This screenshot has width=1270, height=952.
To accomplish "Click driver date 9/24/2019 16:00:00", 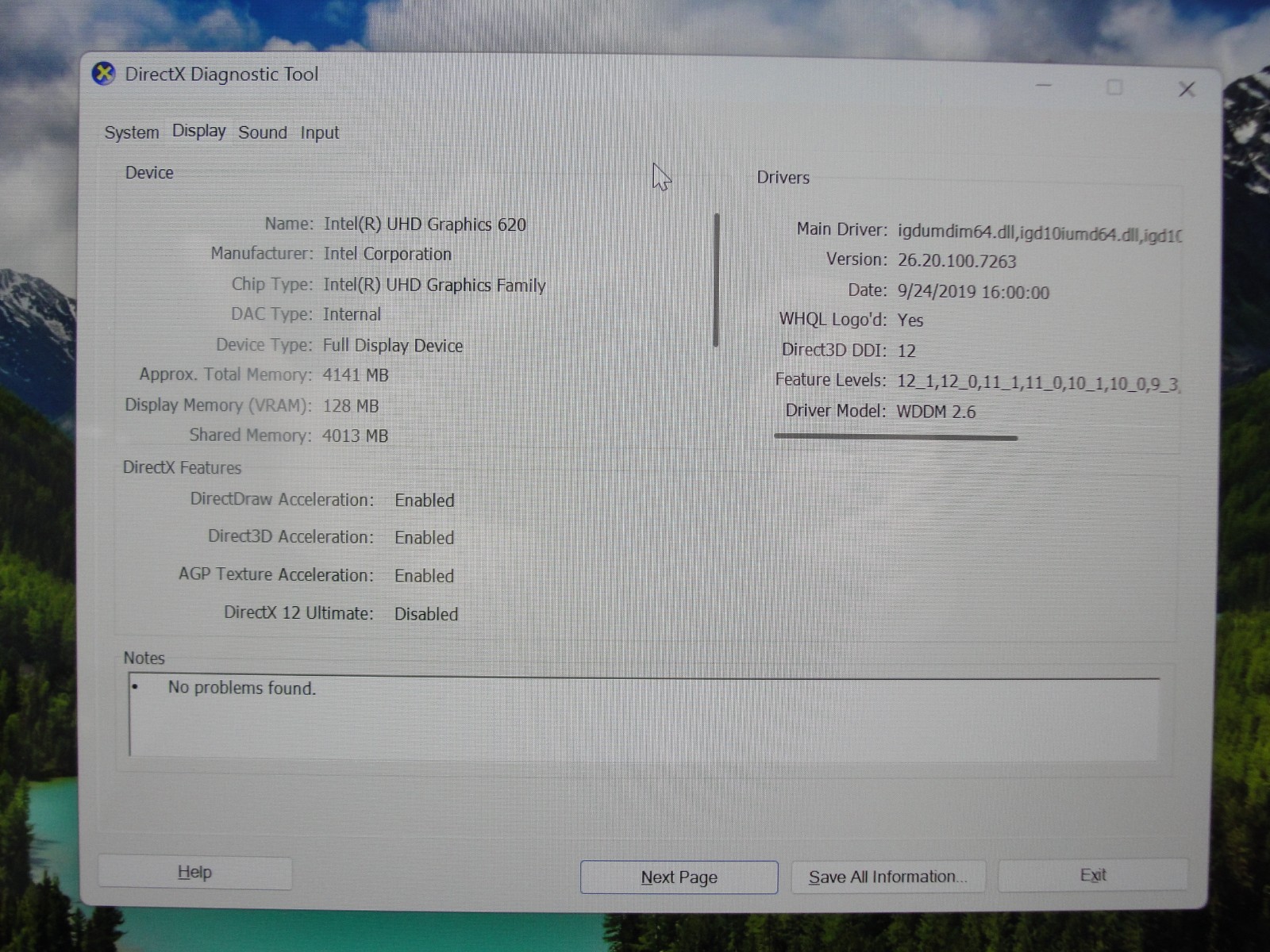I will (x=974, y=292).
